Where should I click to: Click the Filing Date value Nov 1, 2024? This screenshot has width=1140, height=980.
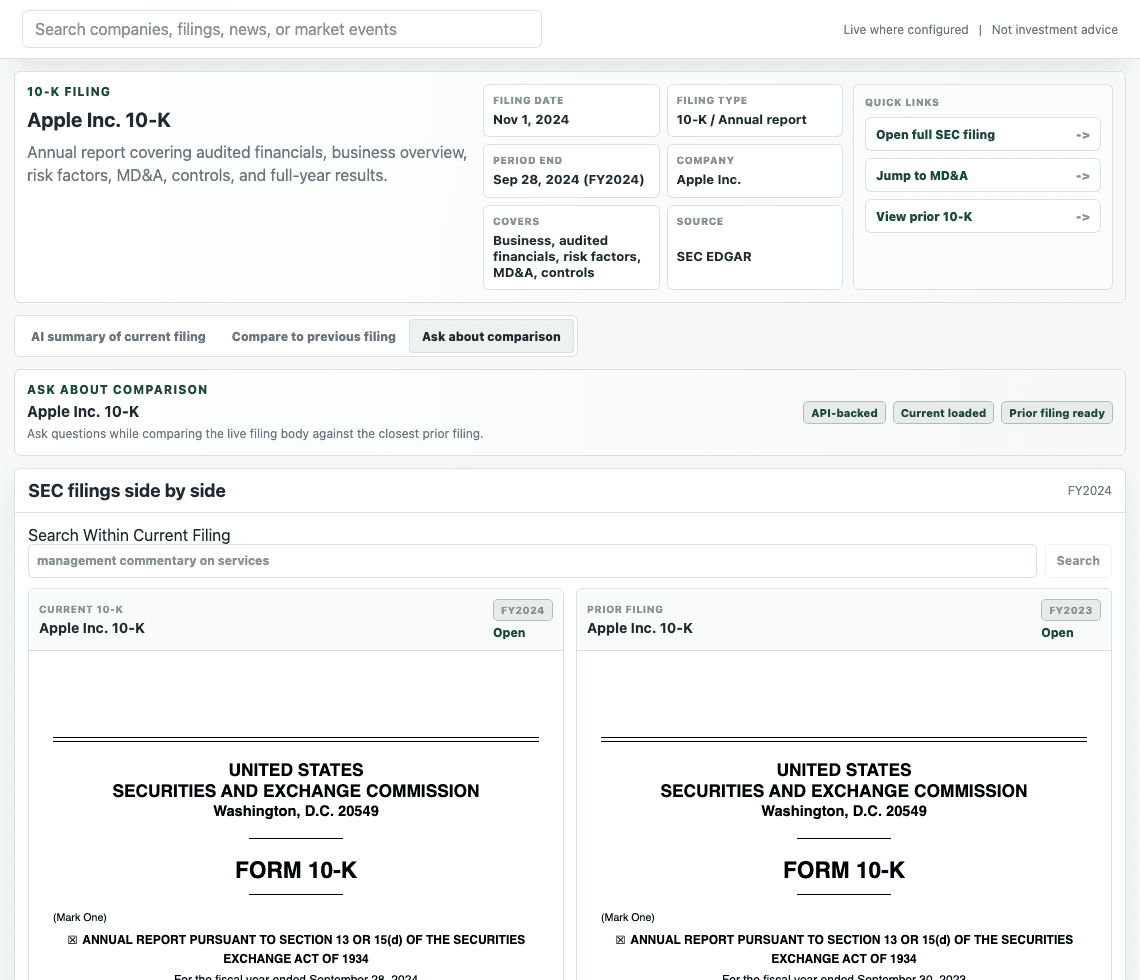pos(531,120)
